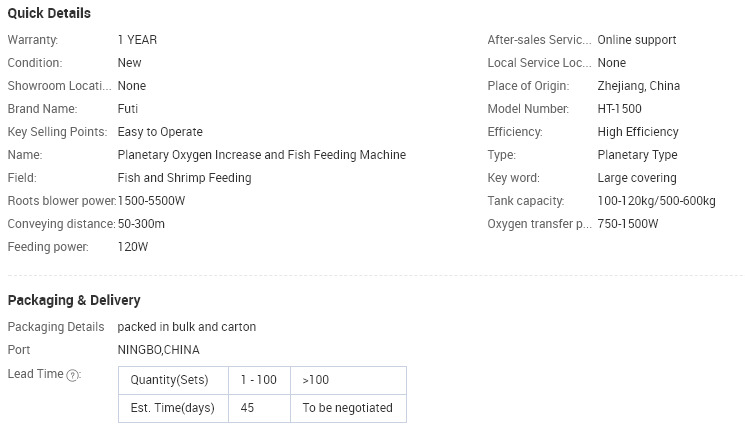Click the brand name Futi
This screenshot has width=745, height=425.
point(128,108)
